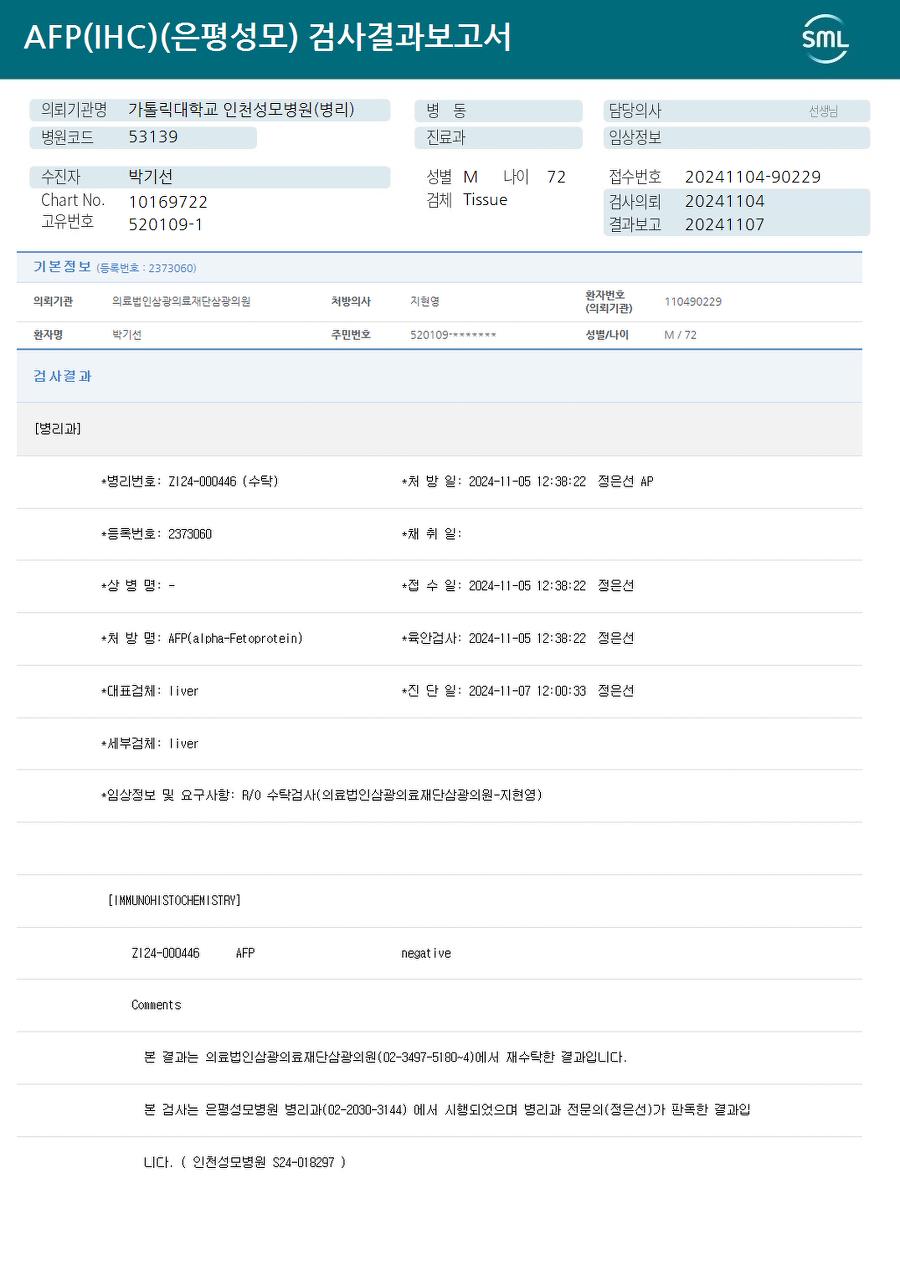Select the 담당의사 field
The width and height of the screenshot is (900, 1271).
pyautogui.click(x=736, y=111)
